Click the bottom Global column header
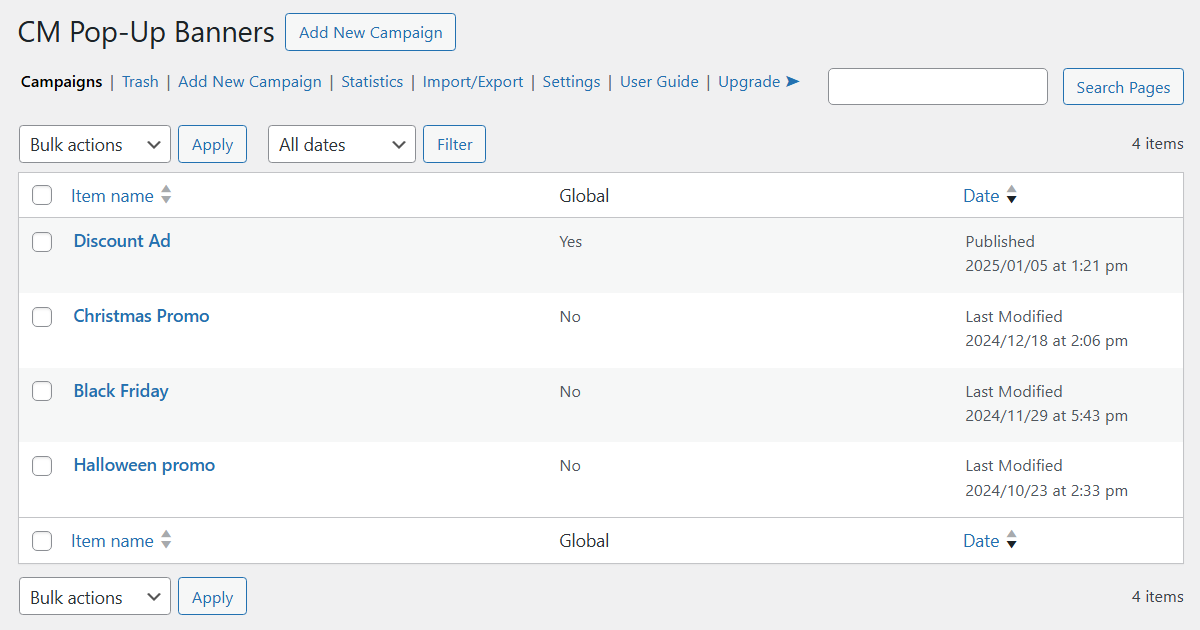This screenshot has height=630, width=1200. coord(584,541)
